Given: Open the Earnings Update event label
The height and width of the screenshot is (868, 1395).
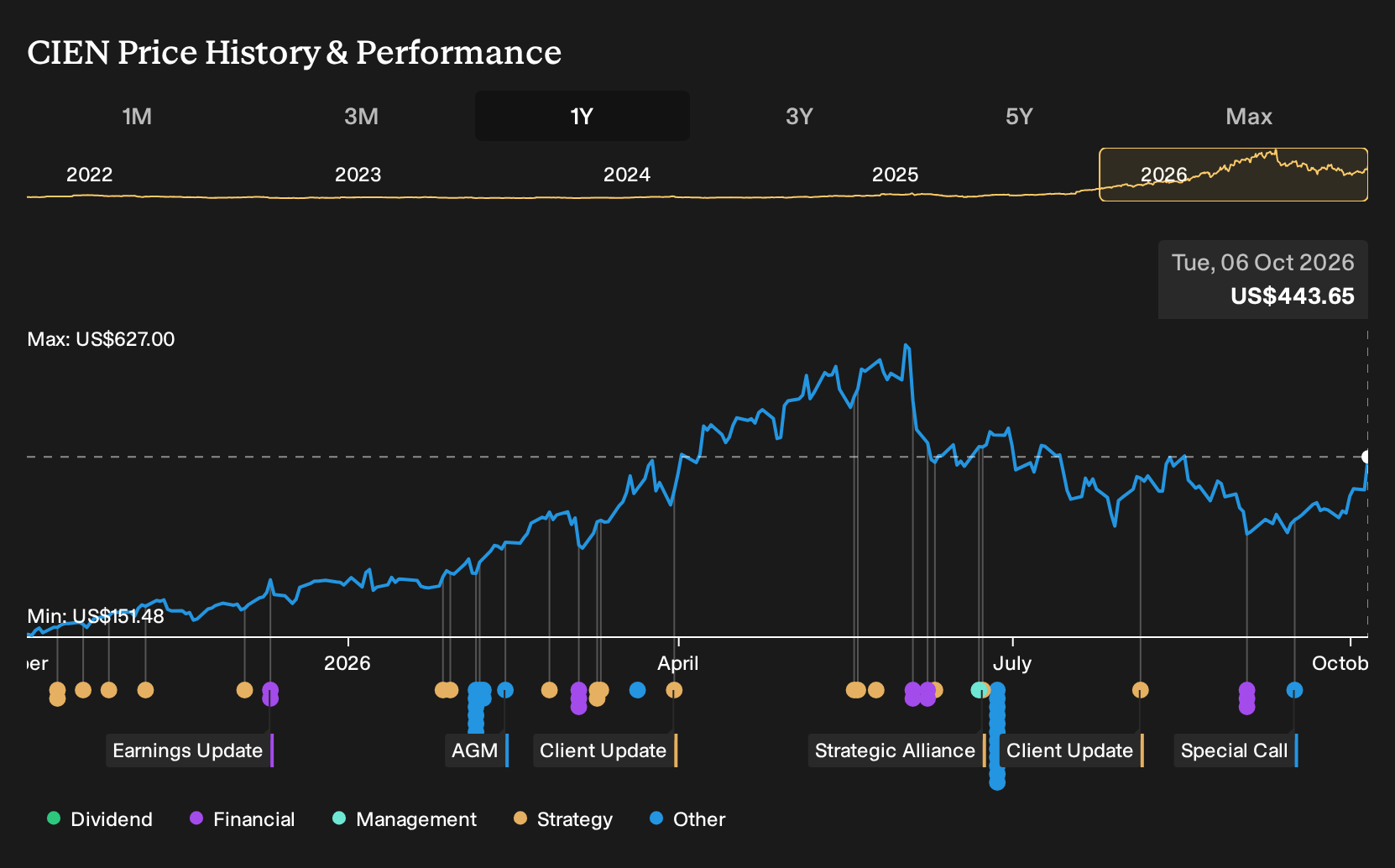Looking at the screenshot, I should tap(190, 750).
